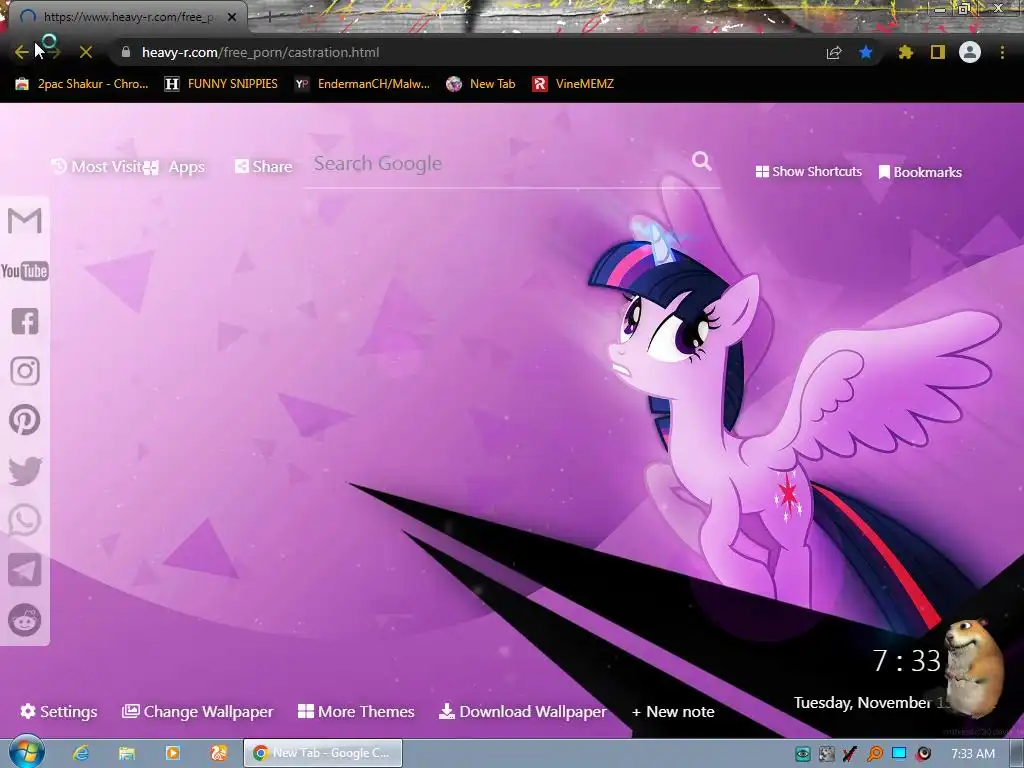Screen dimensions: 1024x768
Task: Close the current browser tab
Action: click(x=232, y=17)
